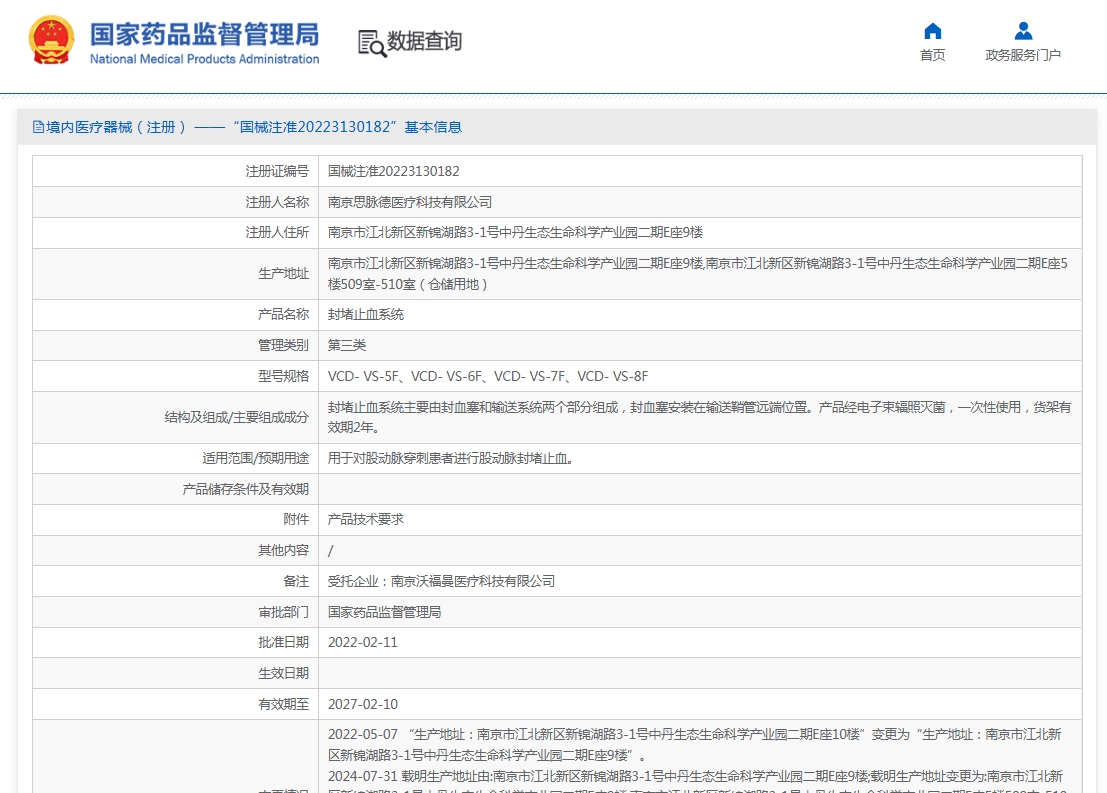The image size is (1107, 793).
Task: Click the 审批部门 label
Action: click(283, 612)
